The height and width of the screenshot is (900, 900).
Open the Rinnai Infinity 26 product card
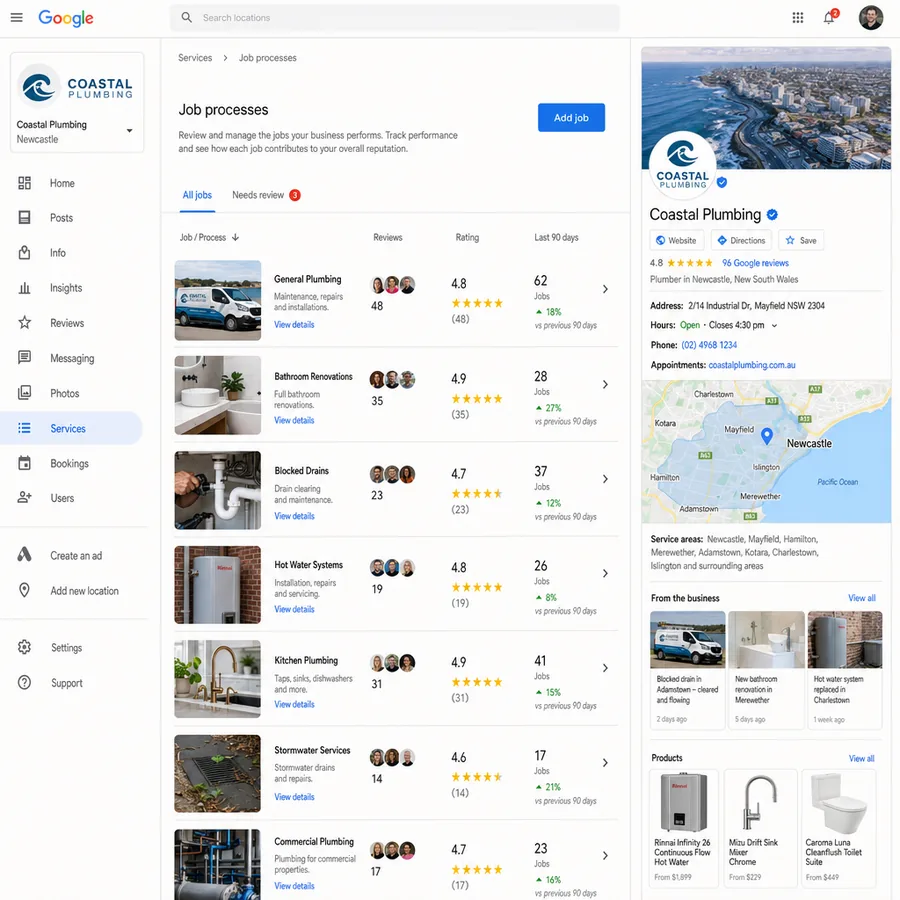[x=684, y=828]
